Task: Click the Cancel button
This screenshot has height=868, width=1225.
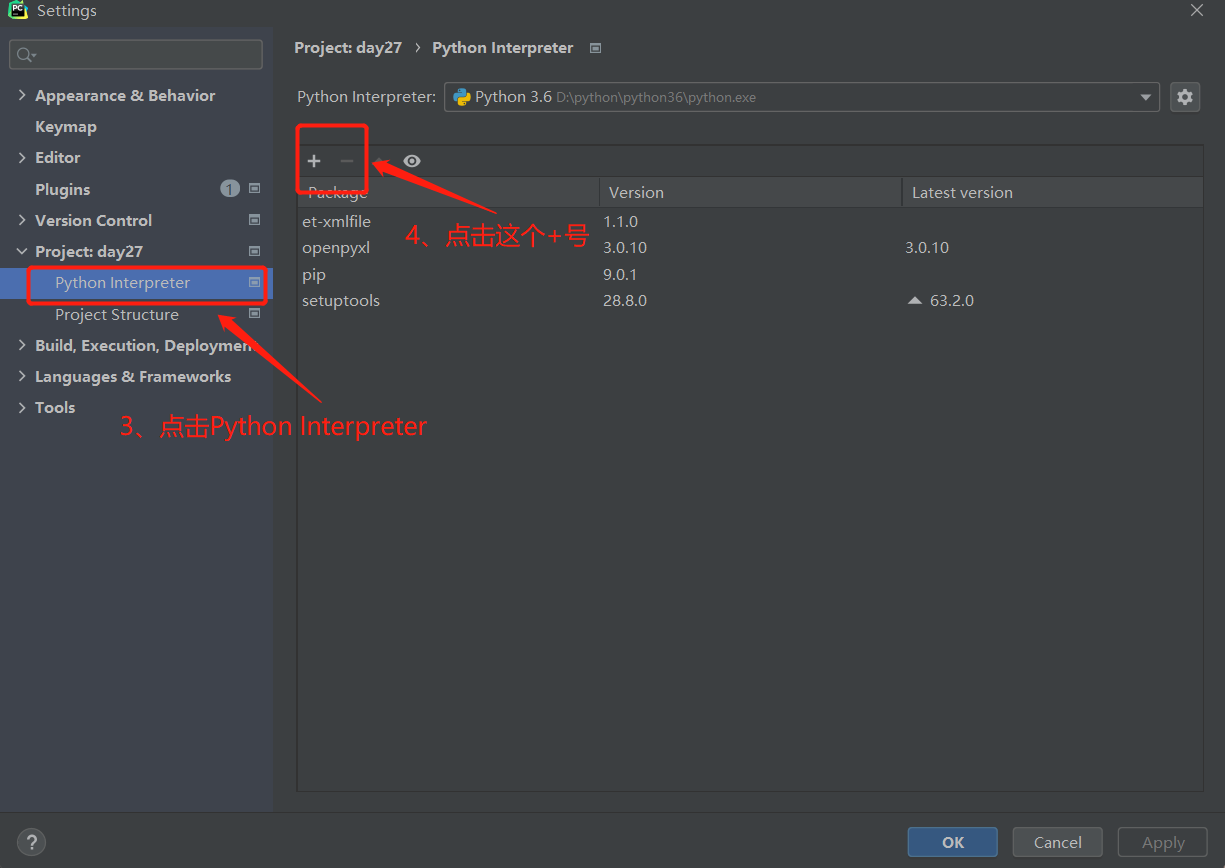Action: click(x=1057, y=842)
